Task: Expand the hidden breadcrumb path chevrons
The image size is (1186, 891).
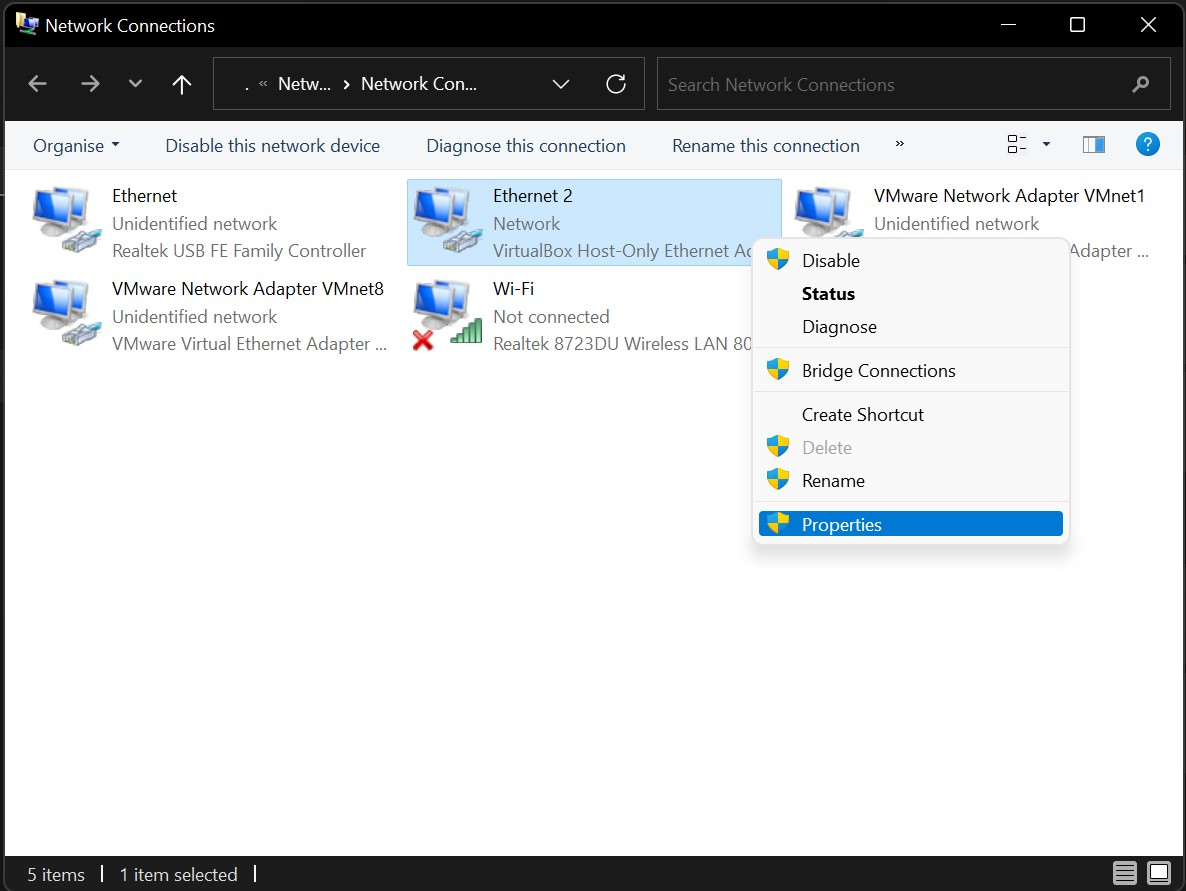Action: (x=262, y=84)
